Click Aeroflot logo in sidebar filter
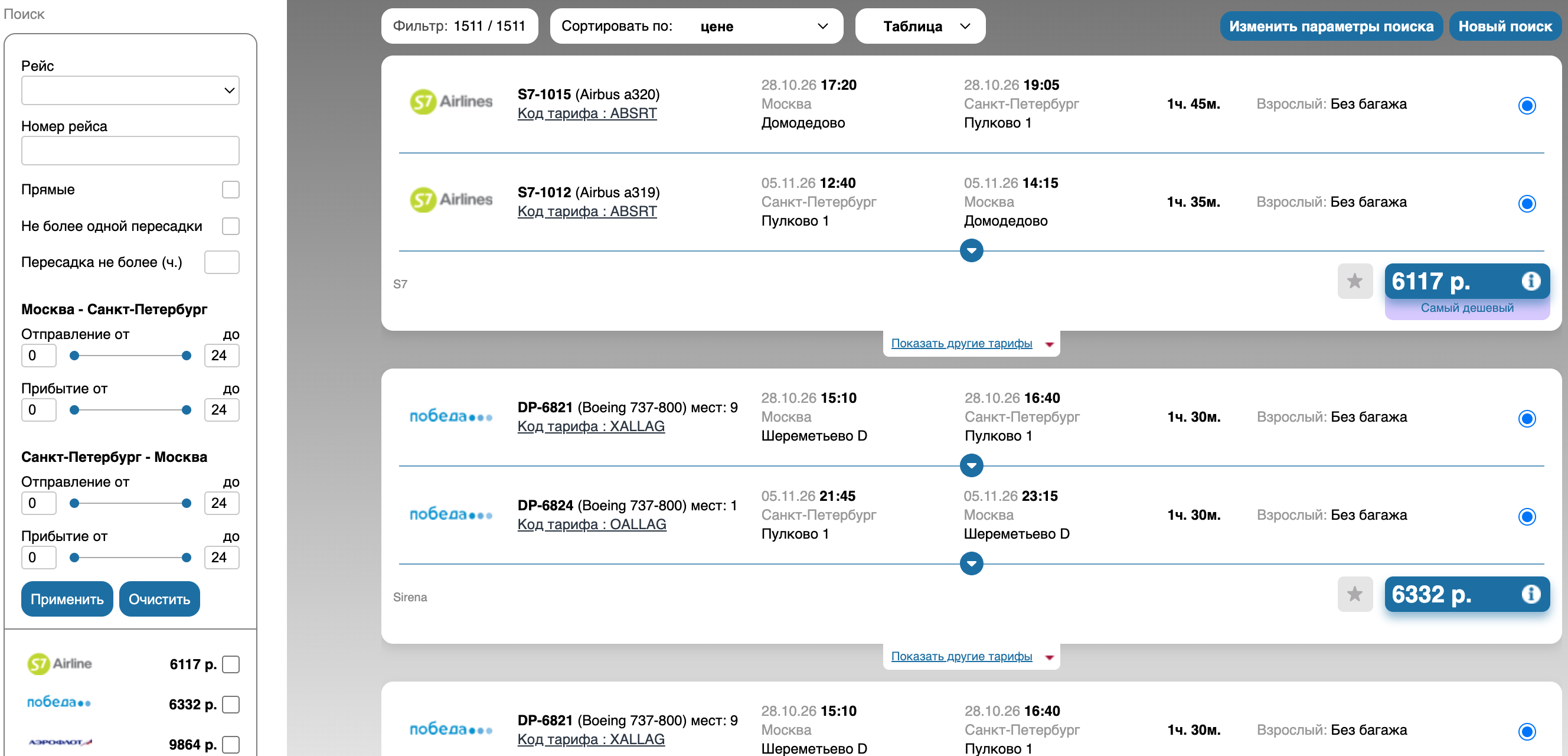Screen dimensions: 1568x756 point(60,742)
